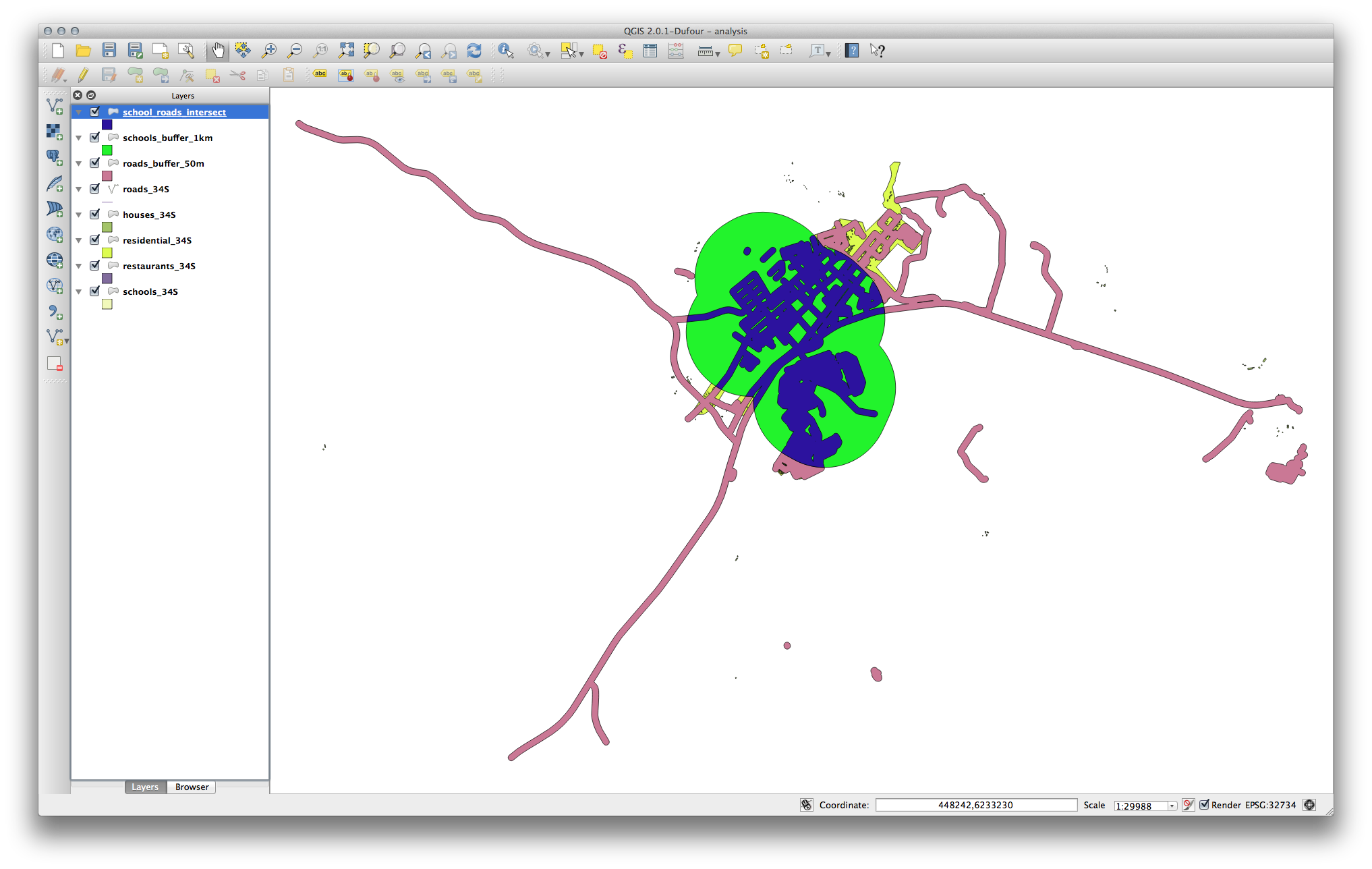The image size is (1372, 869).
Task: Collapse the houses_34S layer legend
Action: pos(79,215)
